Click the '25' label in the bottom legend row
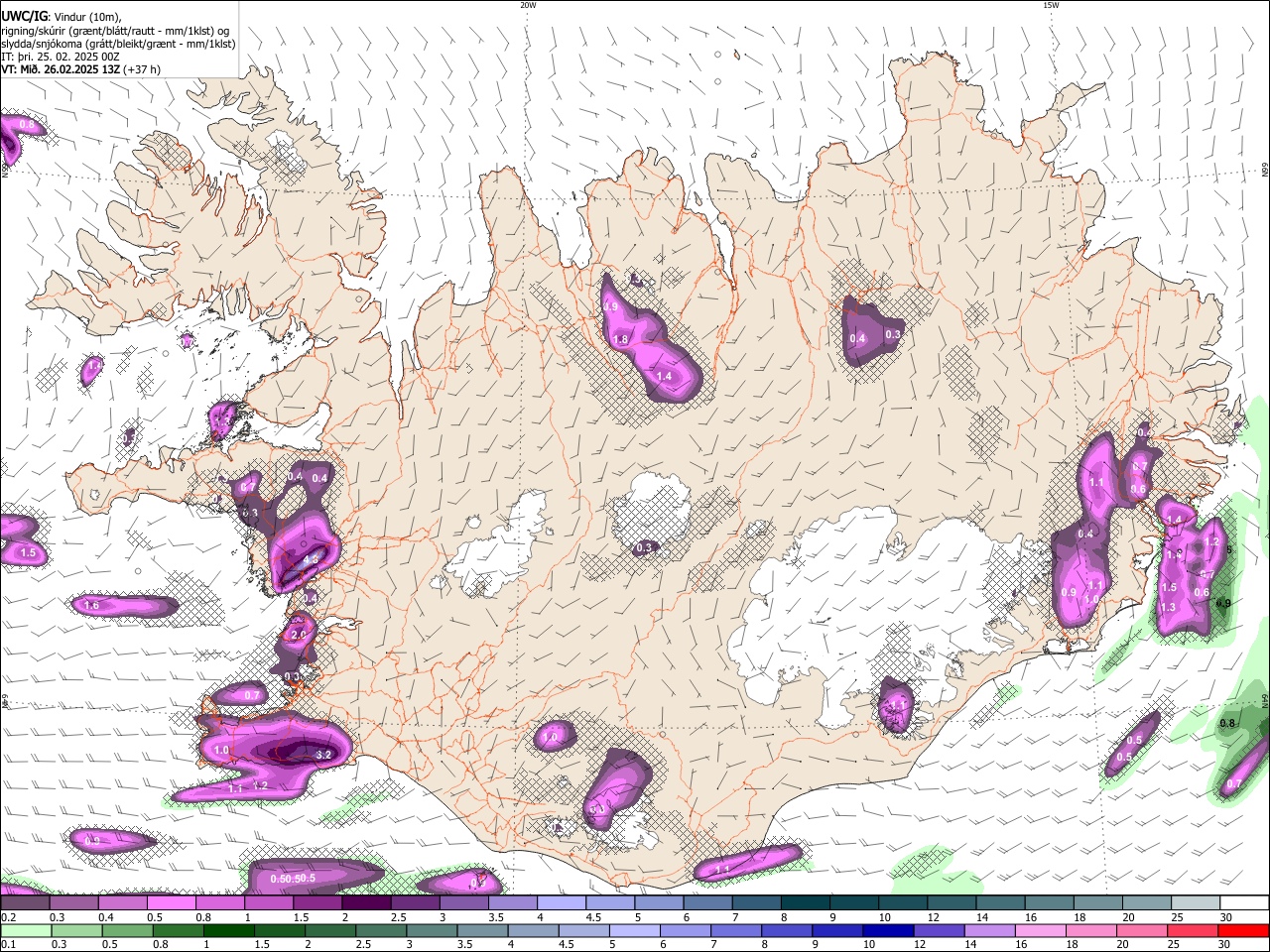Image resolution: width=1270 pixels, height=952 pixels. [1175, 944]
